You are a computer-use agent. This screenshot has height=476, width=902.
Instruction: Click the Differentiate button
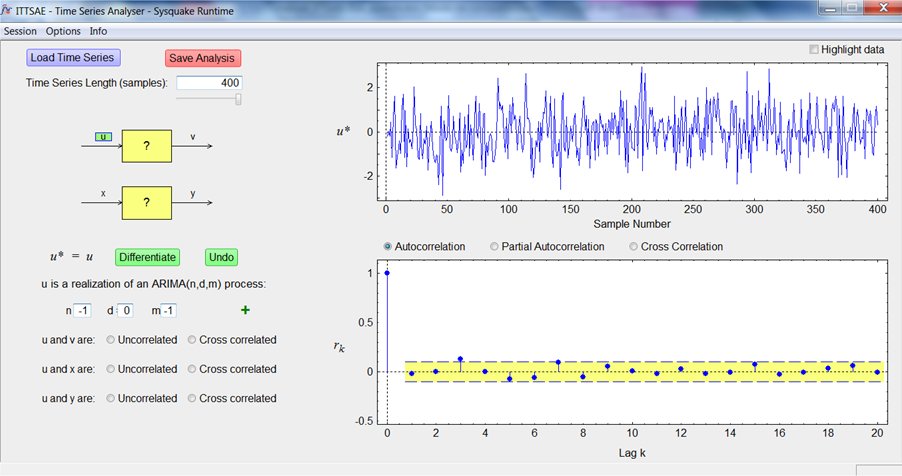(148, 257)
